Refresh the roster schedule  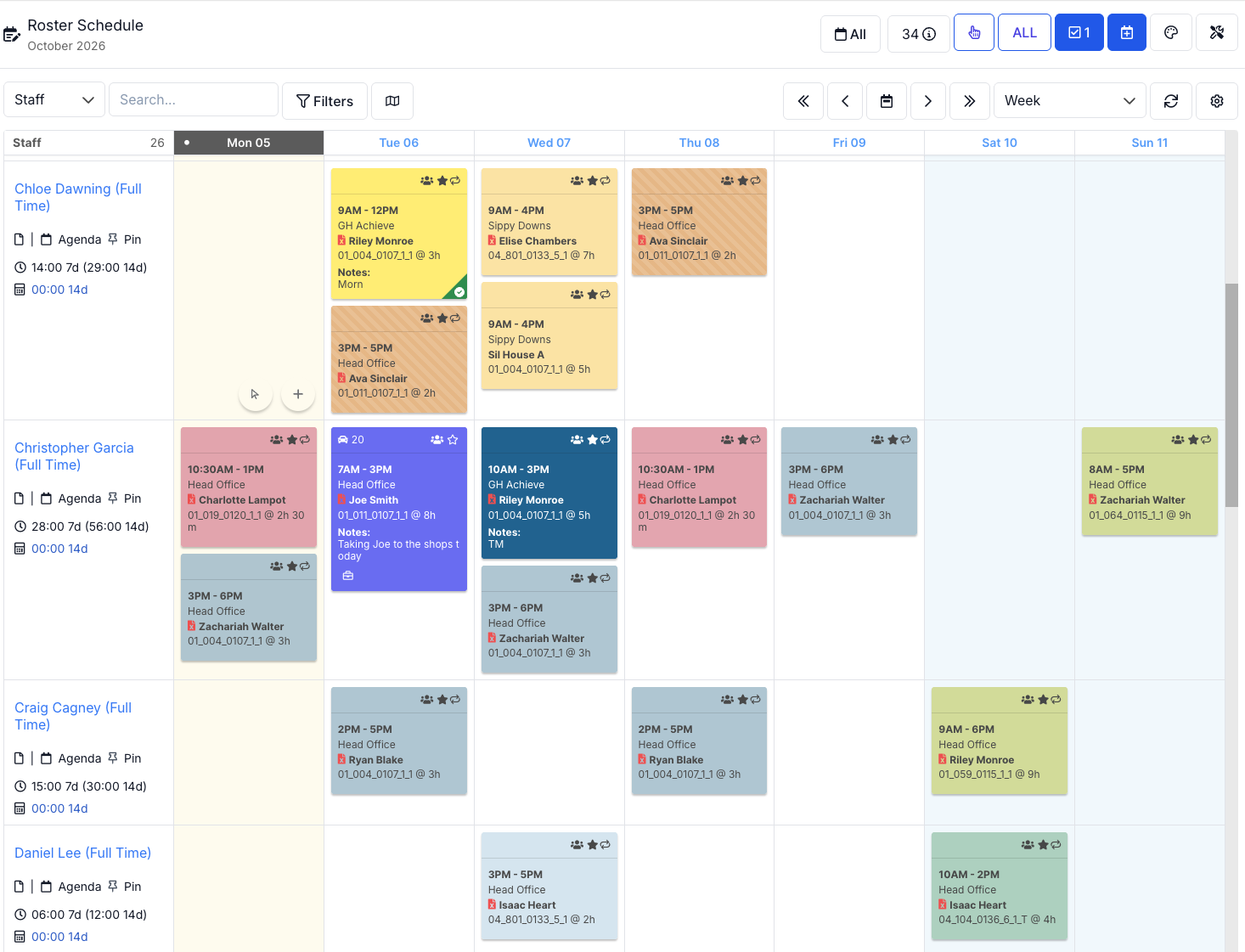click(1171, 101)
